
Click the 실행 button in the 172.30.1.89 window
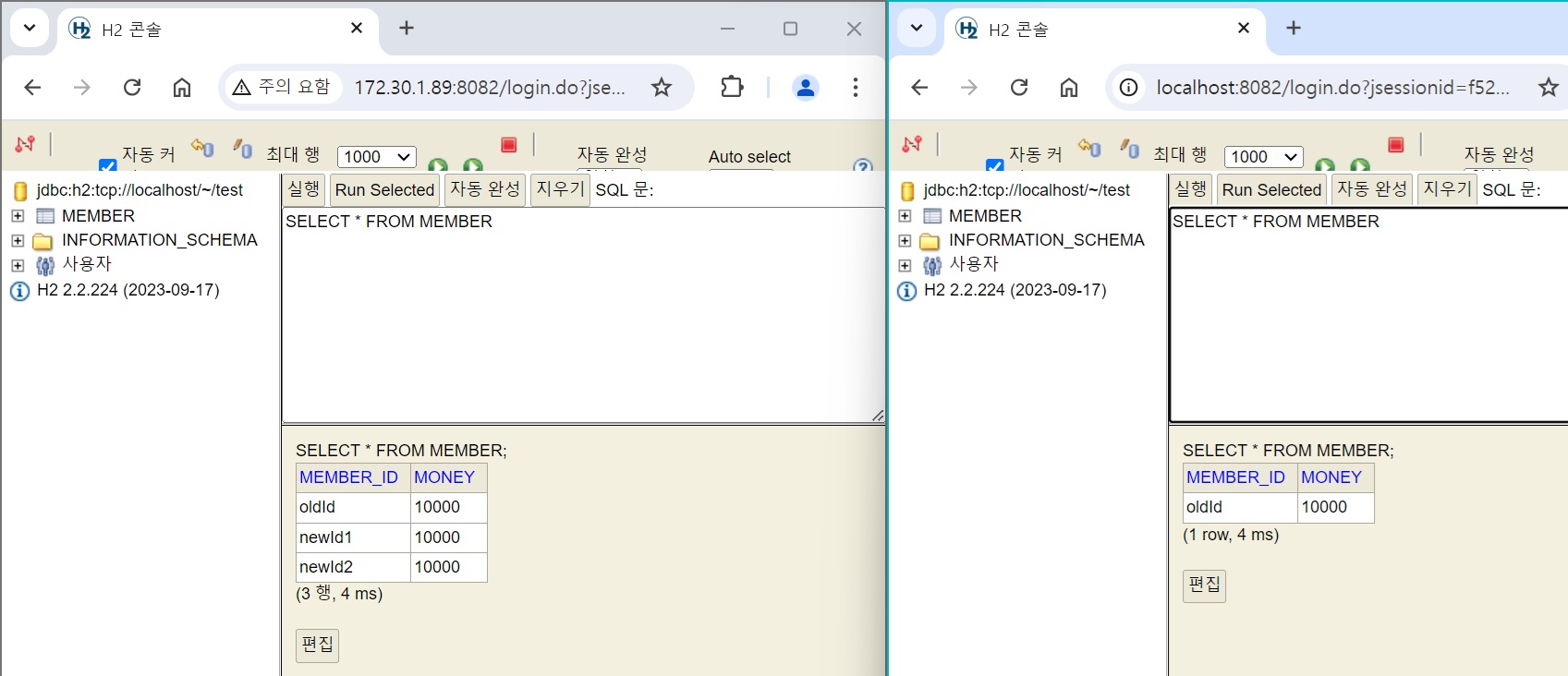[x=304, y=189]
